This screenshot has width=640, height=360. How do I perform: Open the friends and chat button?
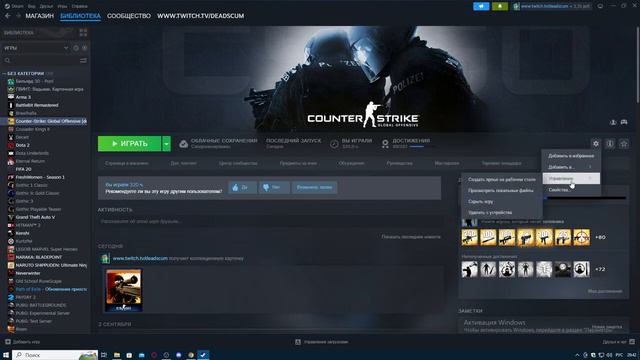tap(618, 342)
